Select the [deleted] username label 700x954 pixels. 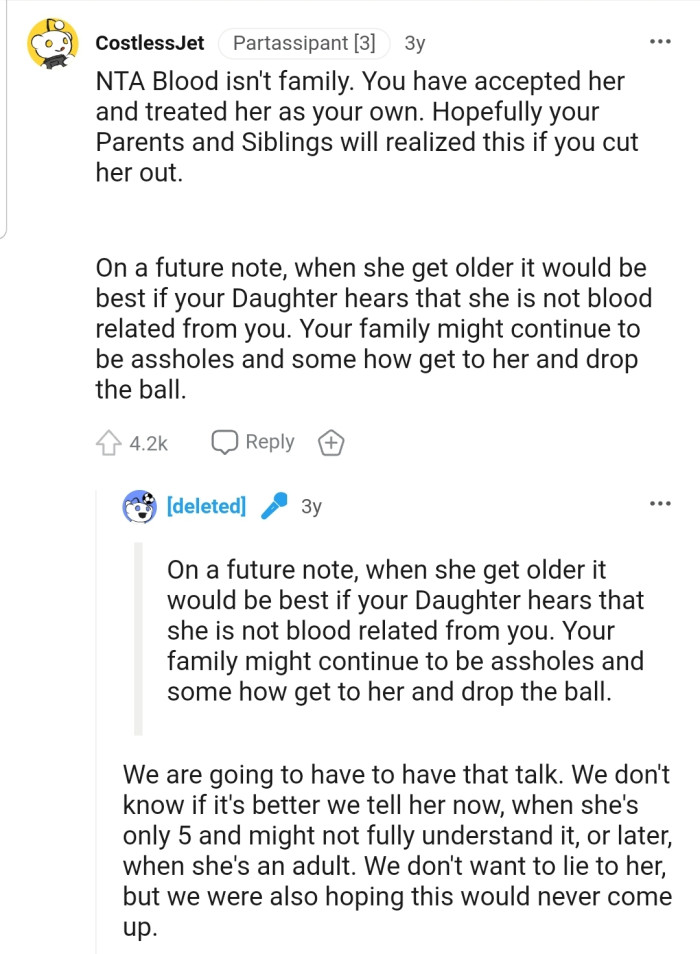pos(207,506)
